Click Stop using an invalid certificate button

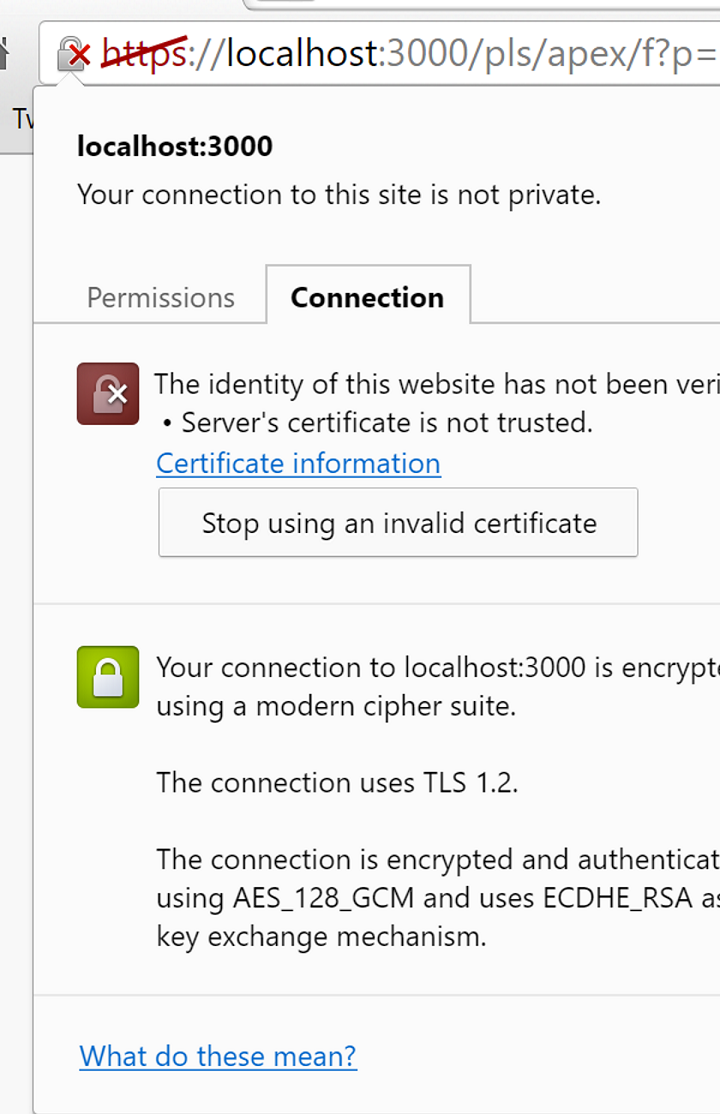click(x=398, y=522)
